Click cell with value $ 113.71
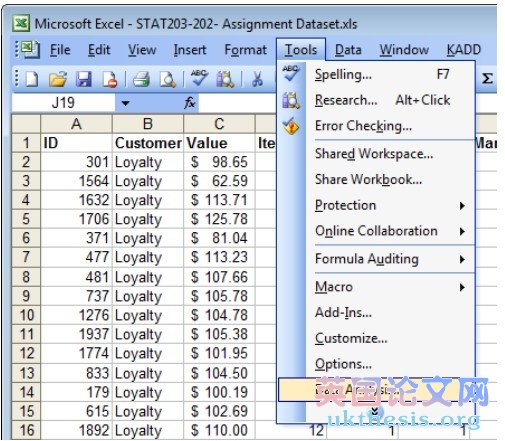The width and height of the screenshot is (505, 441). [x=219, y=200]
